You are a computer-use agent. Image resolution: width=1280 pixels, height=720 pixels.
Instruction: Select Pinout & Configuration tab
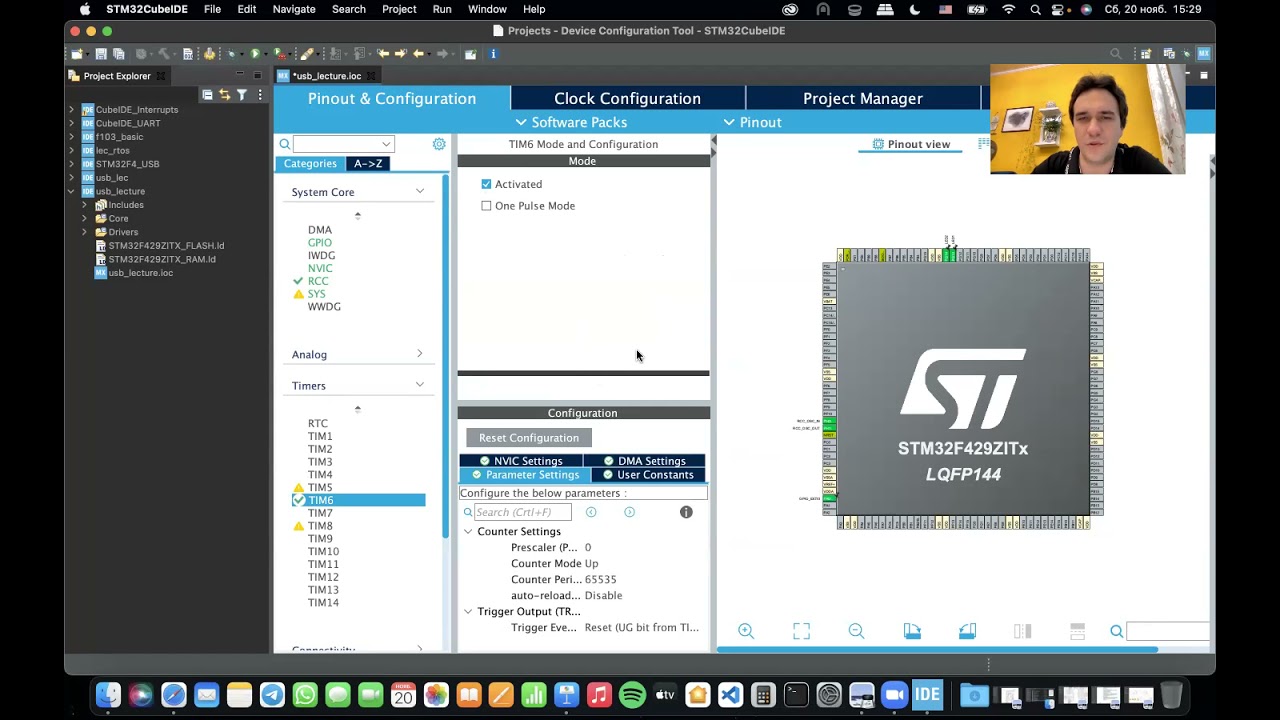392,98
